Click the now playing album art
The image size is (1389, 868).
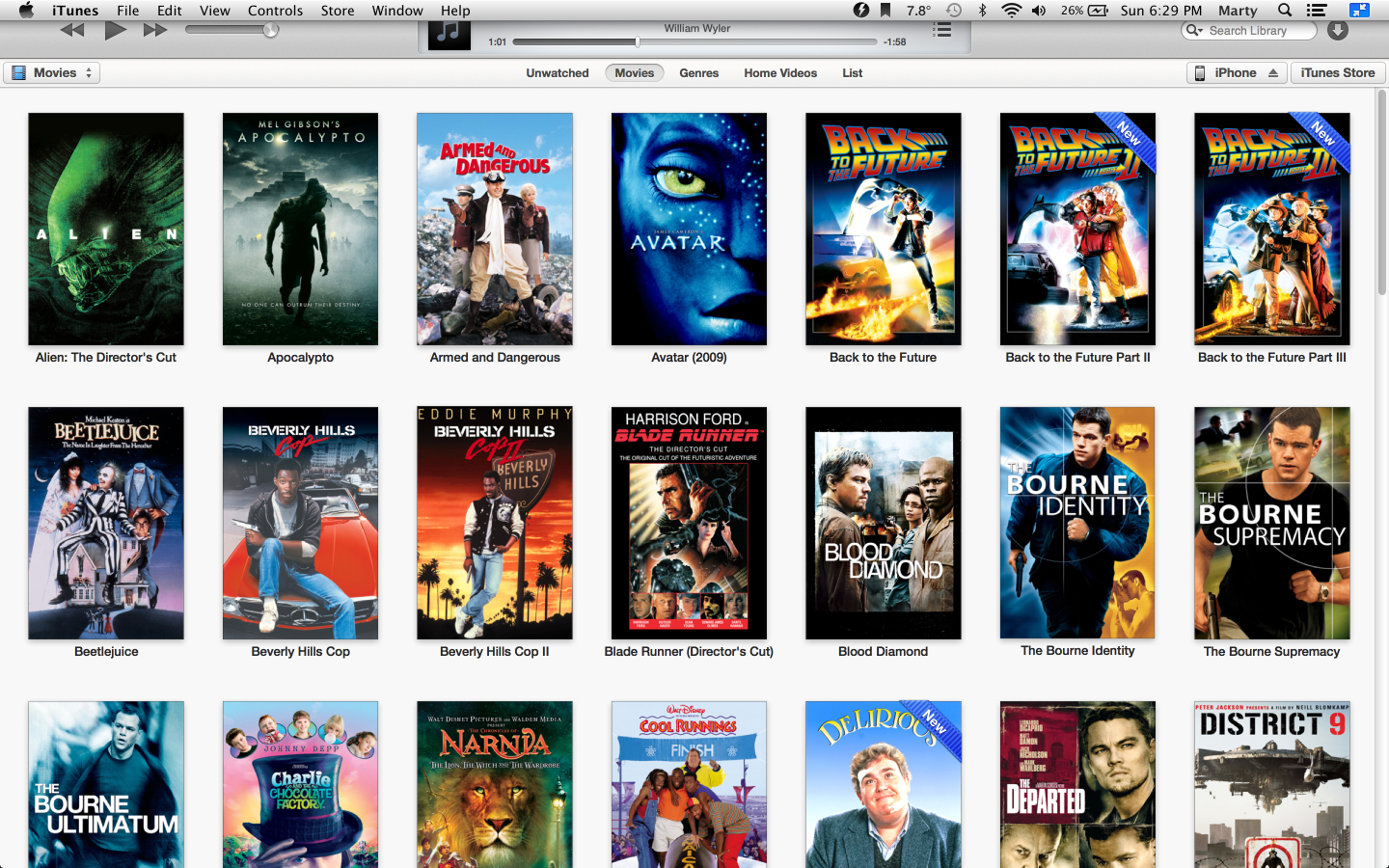tap(449, 34)
